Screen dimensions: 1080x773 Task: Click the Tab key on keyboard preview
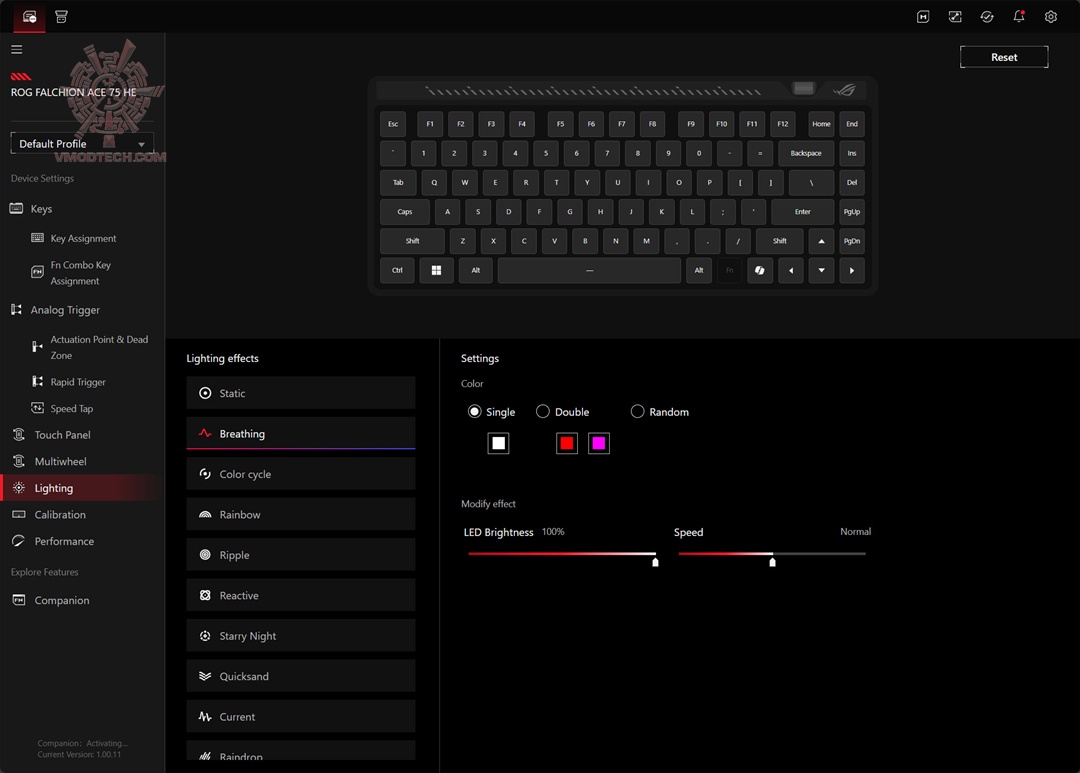click(398, 183)
